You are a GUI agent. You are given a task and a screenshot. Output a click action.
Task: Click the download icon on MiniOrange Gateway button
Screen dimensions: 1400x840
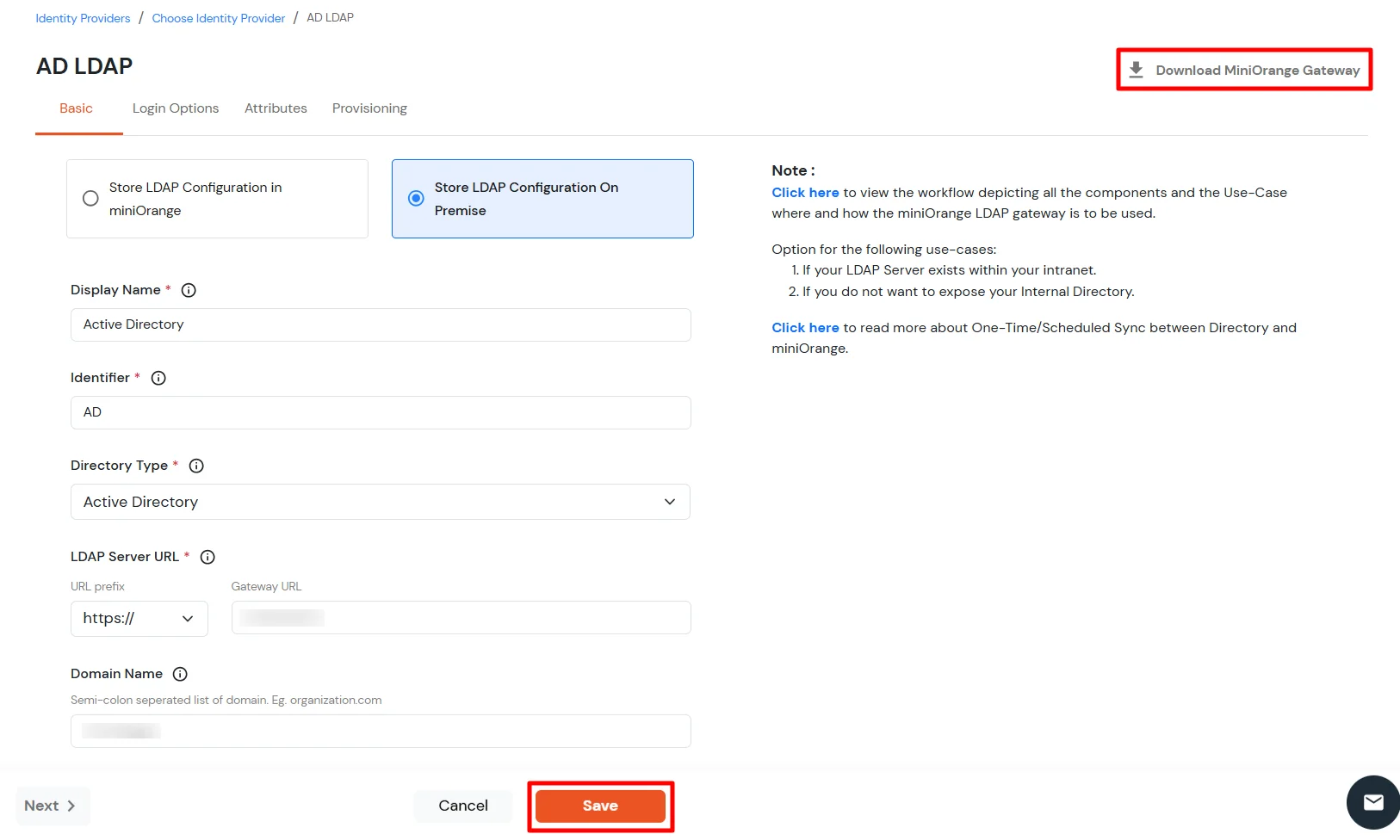coord(1137,69)
